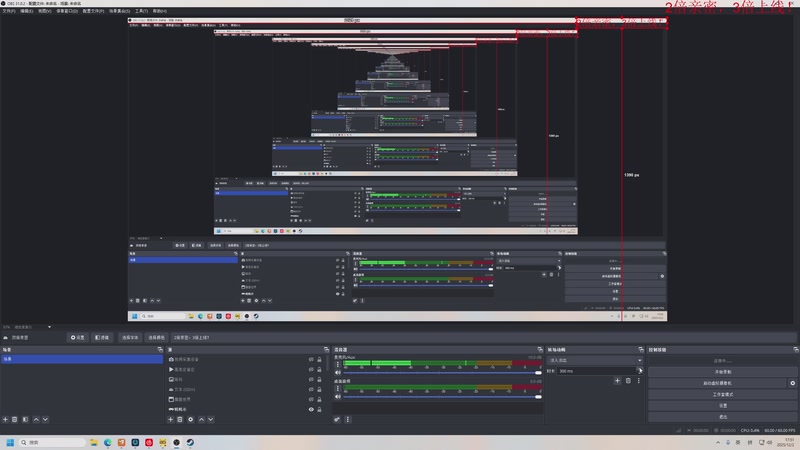This screenshot has width=800, height=450.
Task: Open mixer panel options dots at bottom
Action: (x=348, y=419)
